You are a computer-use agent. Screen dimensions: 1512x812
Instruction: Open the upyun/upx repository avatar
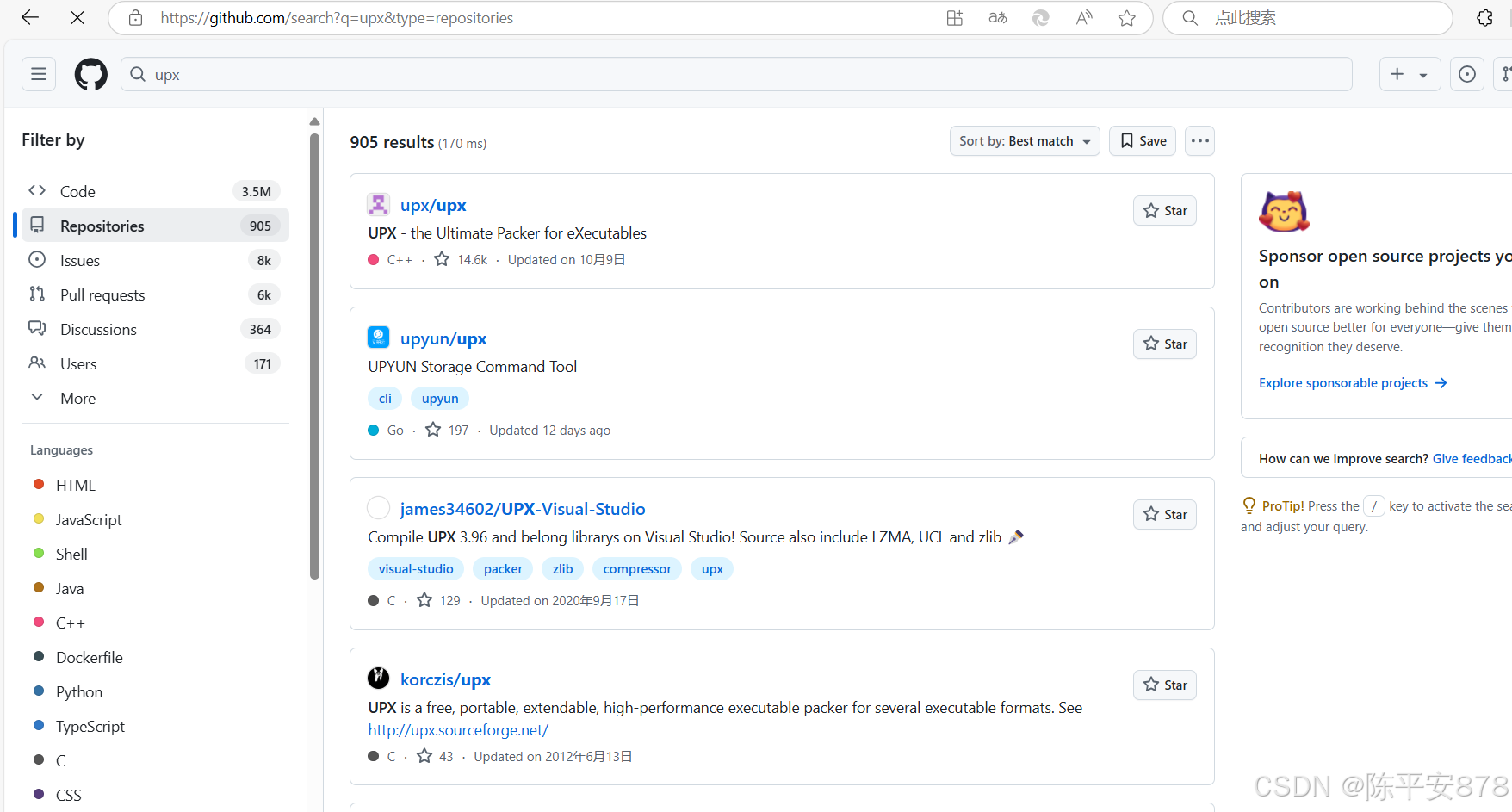point(378,337)
